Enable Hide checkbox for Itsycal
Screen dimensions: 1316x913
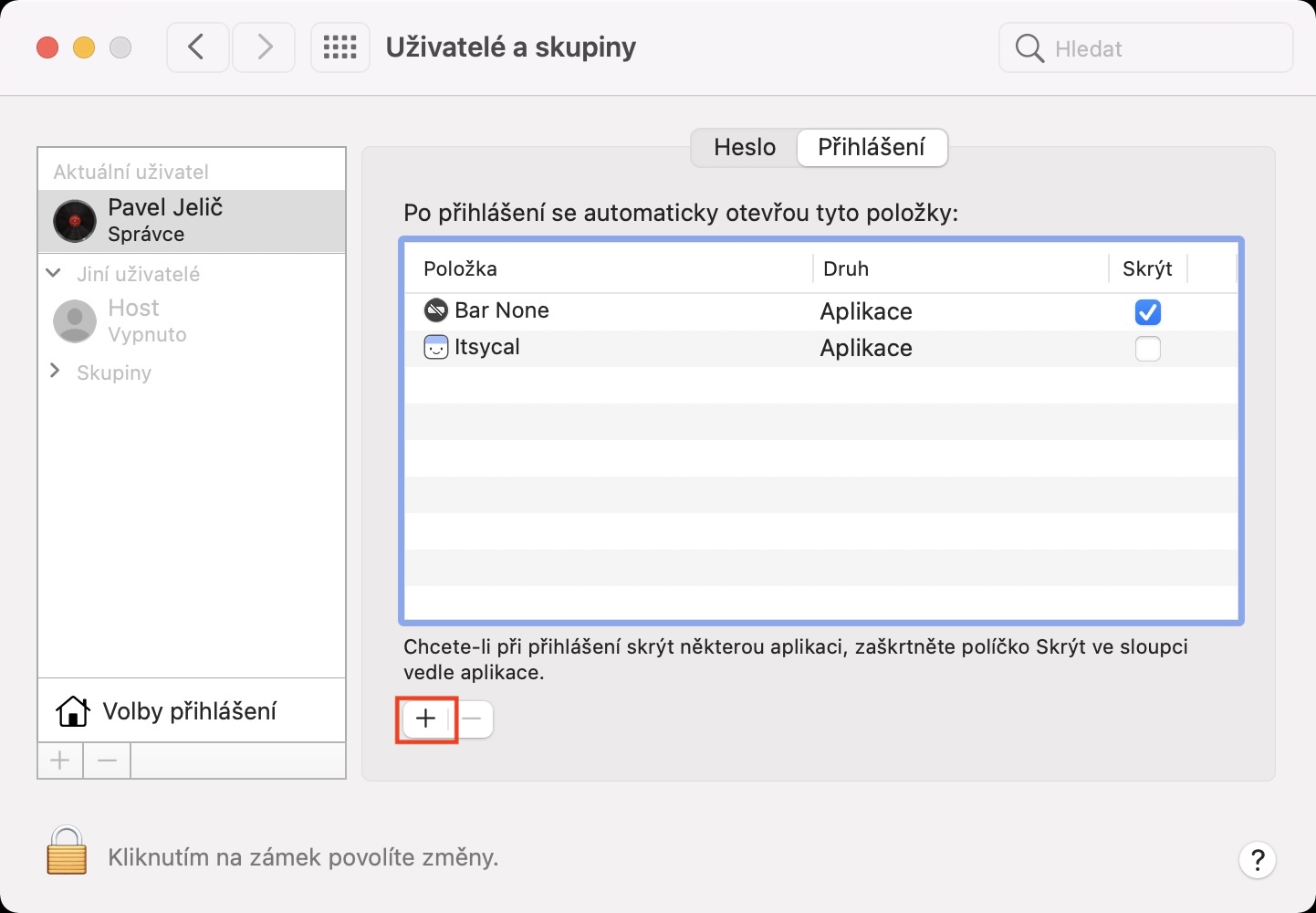[x=1147, y=349]
